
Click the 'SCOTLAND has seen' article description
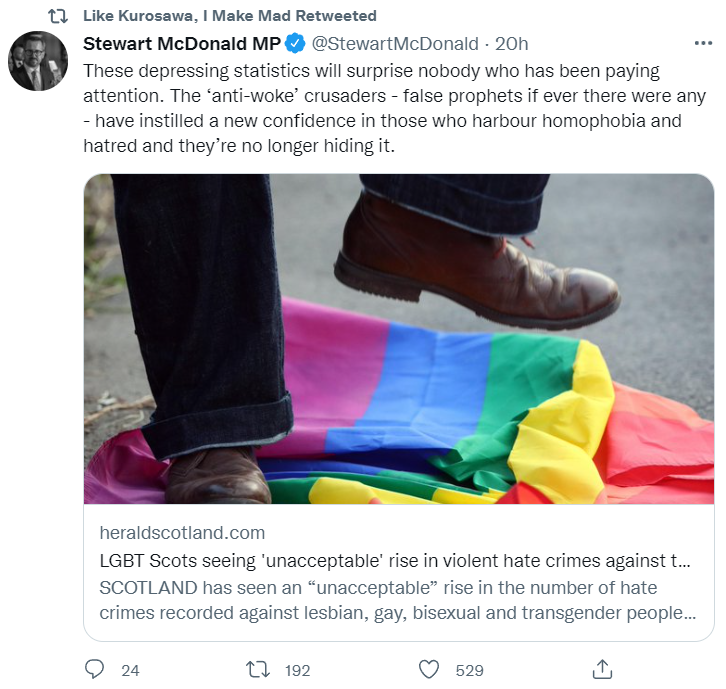tap(398, 600)
